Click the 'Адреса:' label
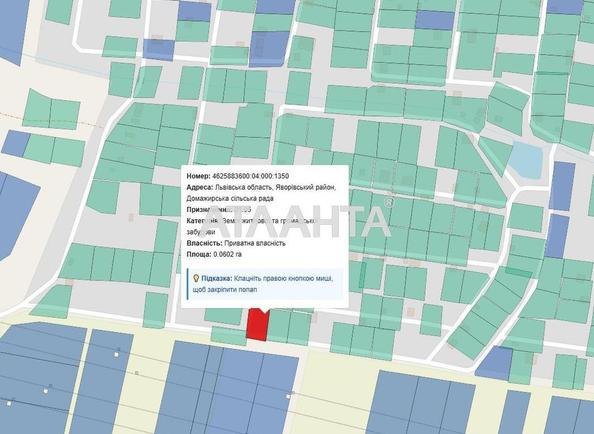The height and width of the screenshot is (434, 594). click(x=200, y=187)
